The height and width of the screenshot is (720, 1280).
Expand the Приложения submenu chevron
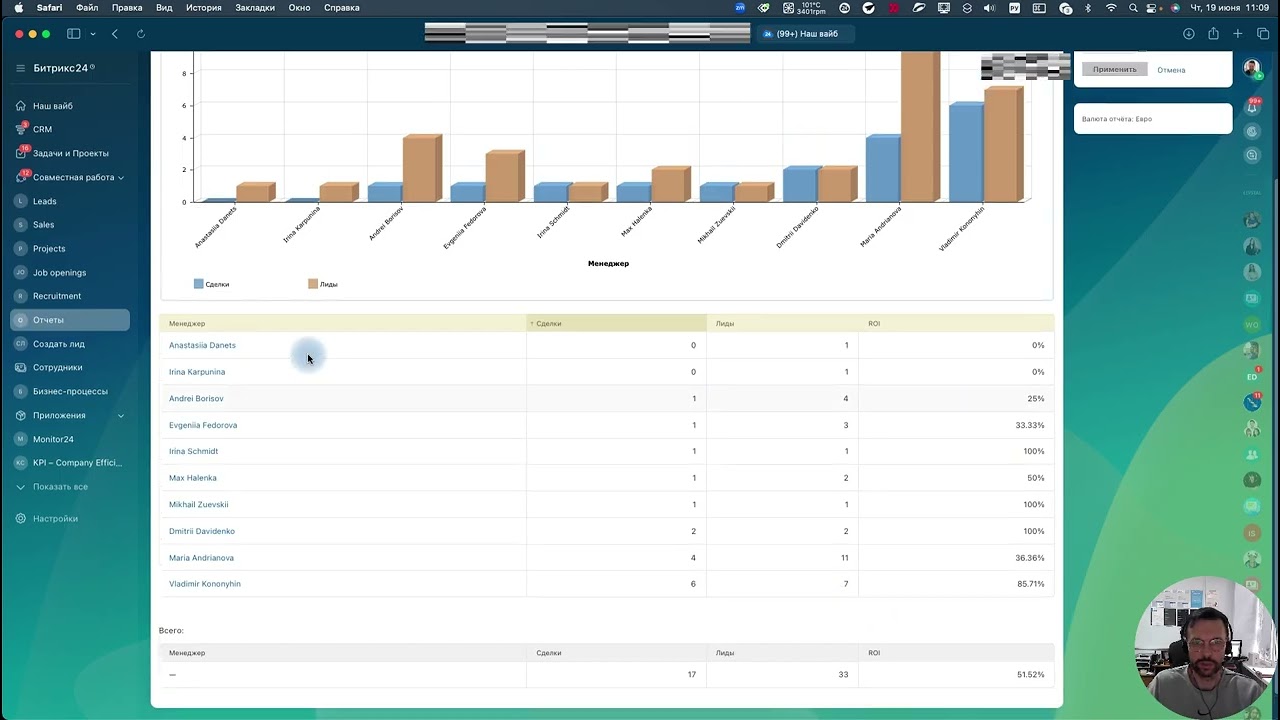coord(121,416)
